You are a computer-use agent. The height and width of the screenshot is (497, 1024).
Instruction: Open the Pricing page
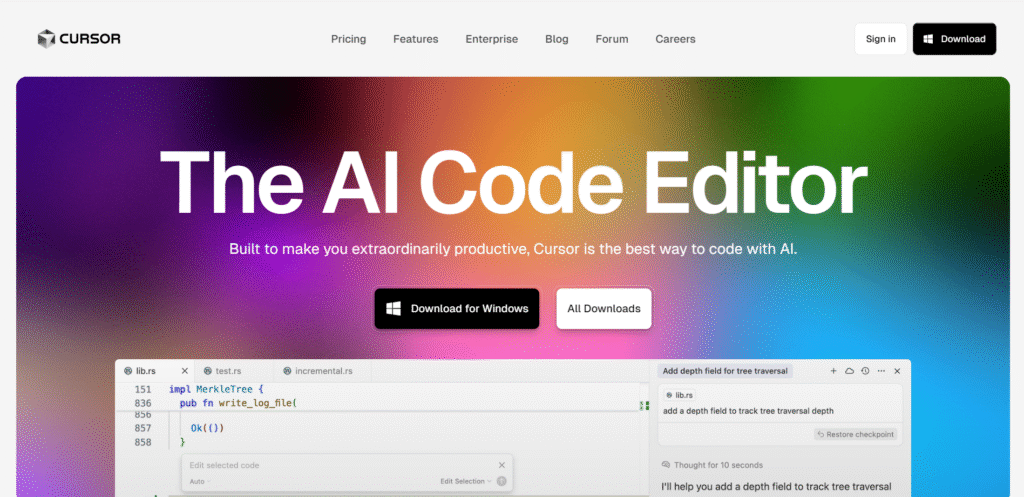point(348,39)
